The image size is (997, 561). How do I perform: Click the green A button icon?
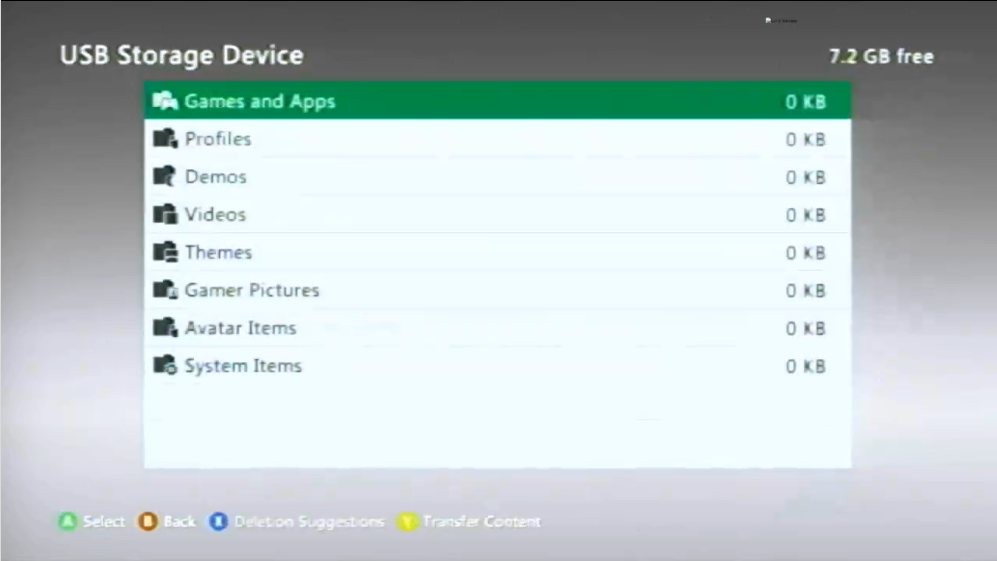point(67,522)
